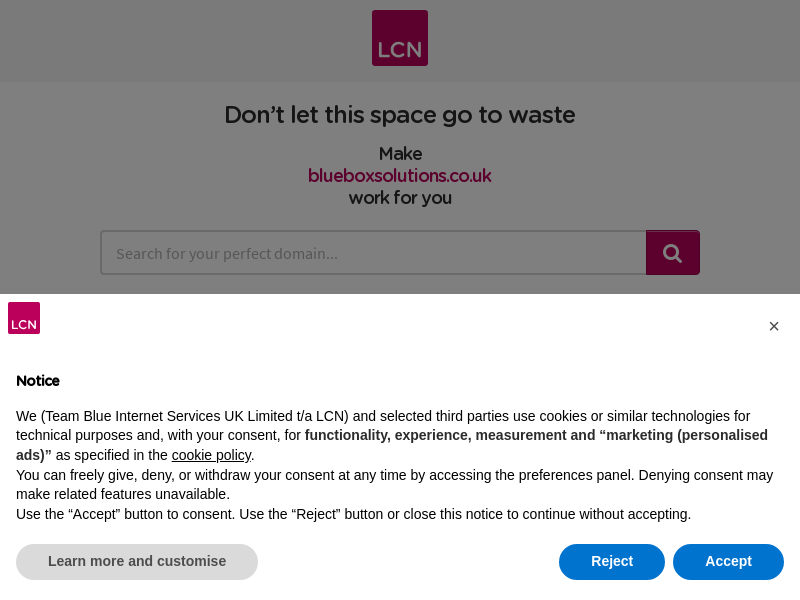
Task: Reject the cookie consent
Action: [612, 562]
